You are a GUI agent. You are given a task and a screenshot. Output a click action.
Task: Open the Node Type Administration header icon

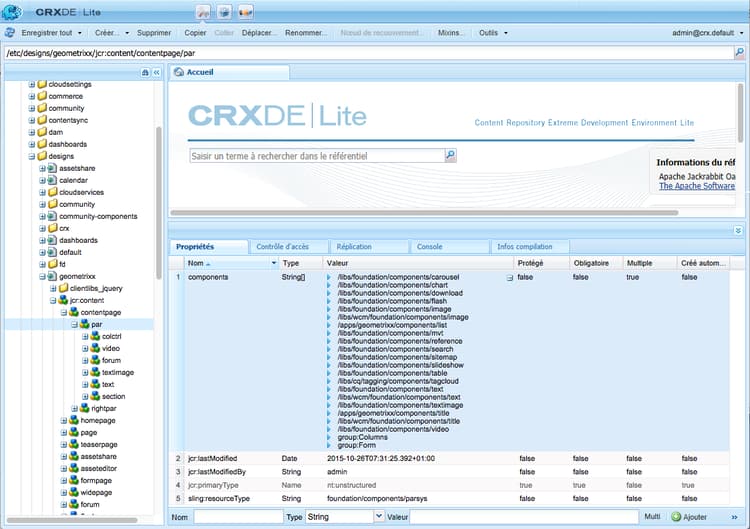click(x=245, y=12)
